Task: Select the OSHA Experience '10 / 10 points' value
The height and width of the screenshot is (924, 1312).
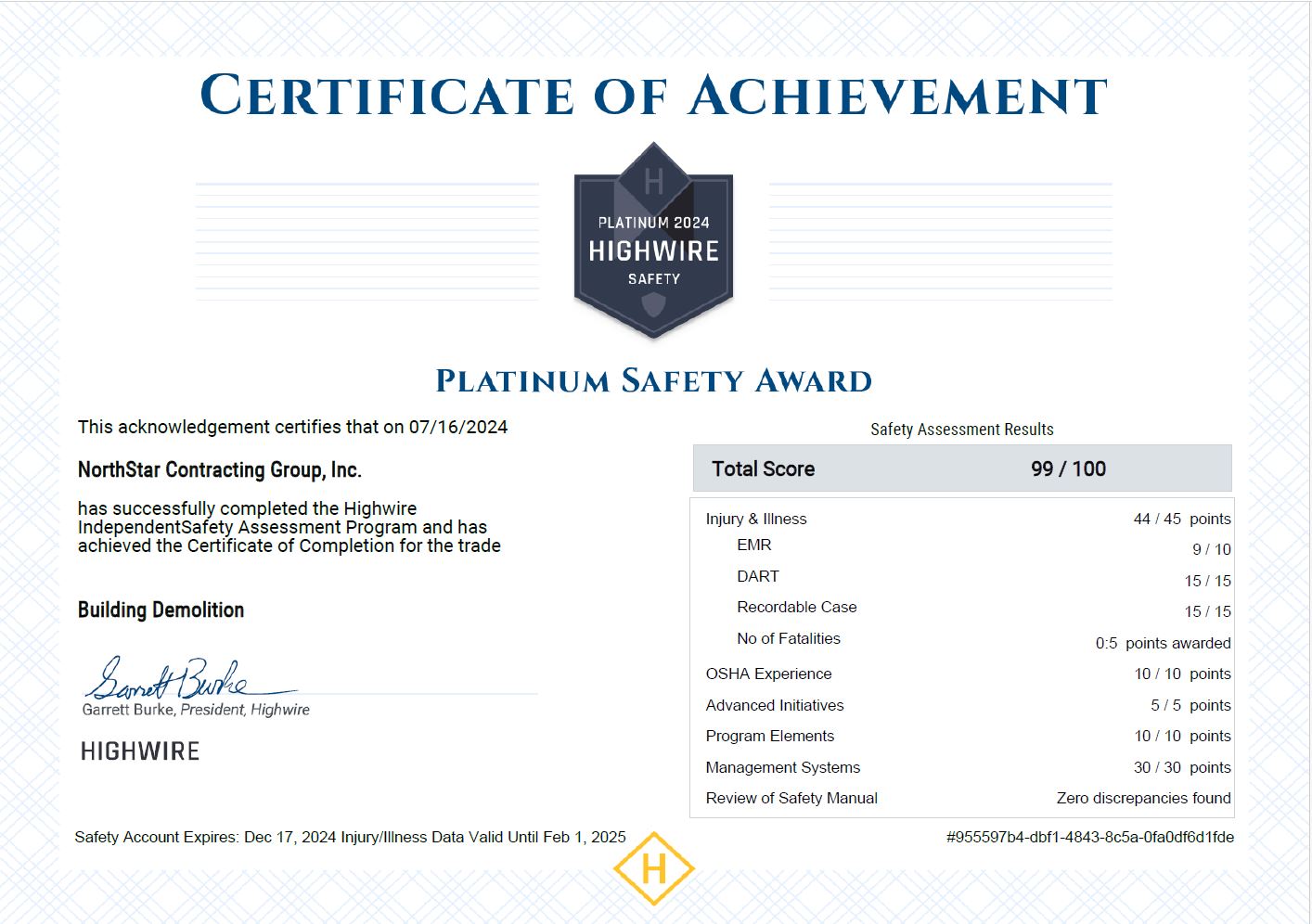Action: click(1183, 674)
